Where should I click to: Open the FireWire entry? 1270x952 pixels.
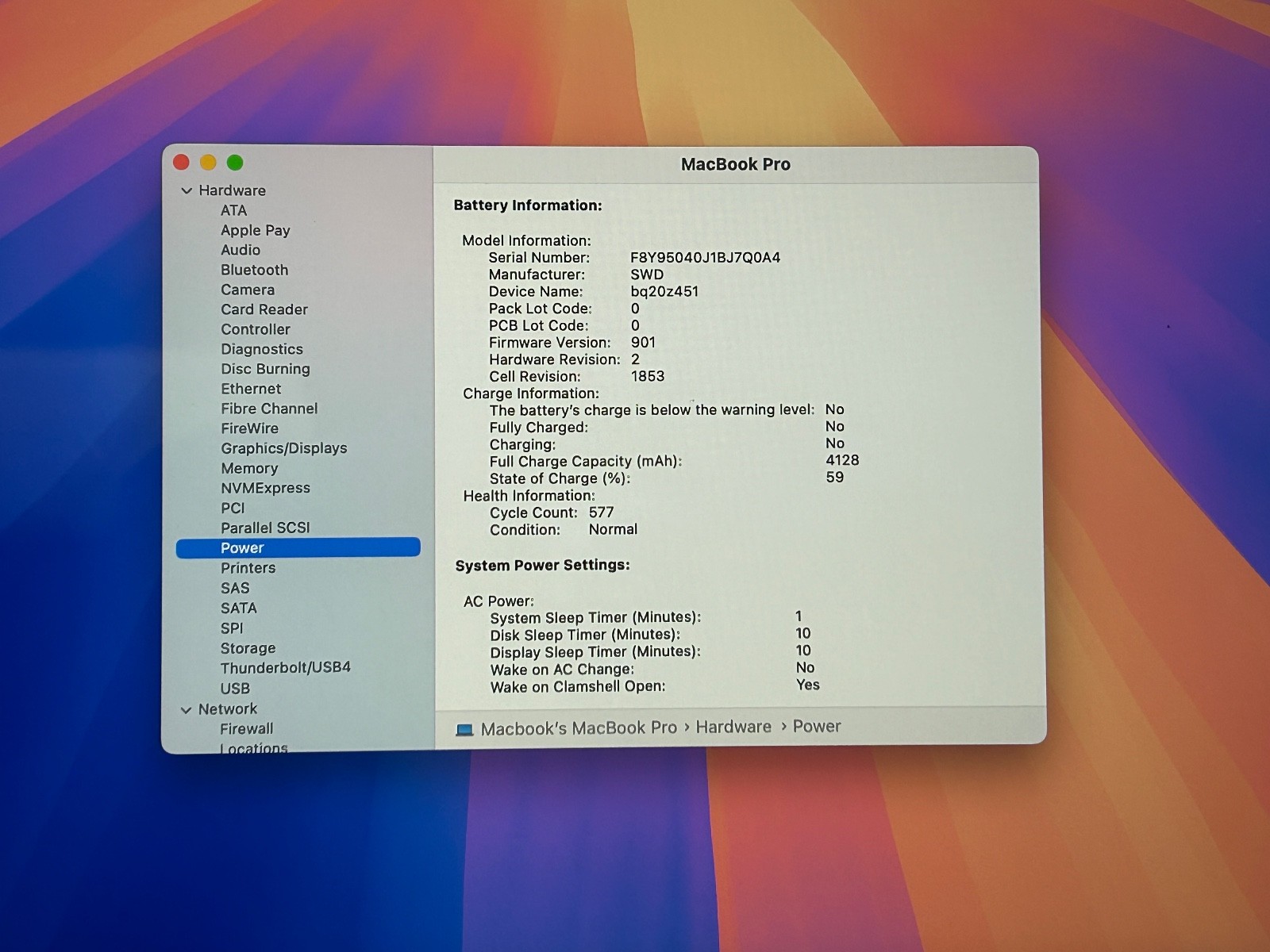pos(249,428)
